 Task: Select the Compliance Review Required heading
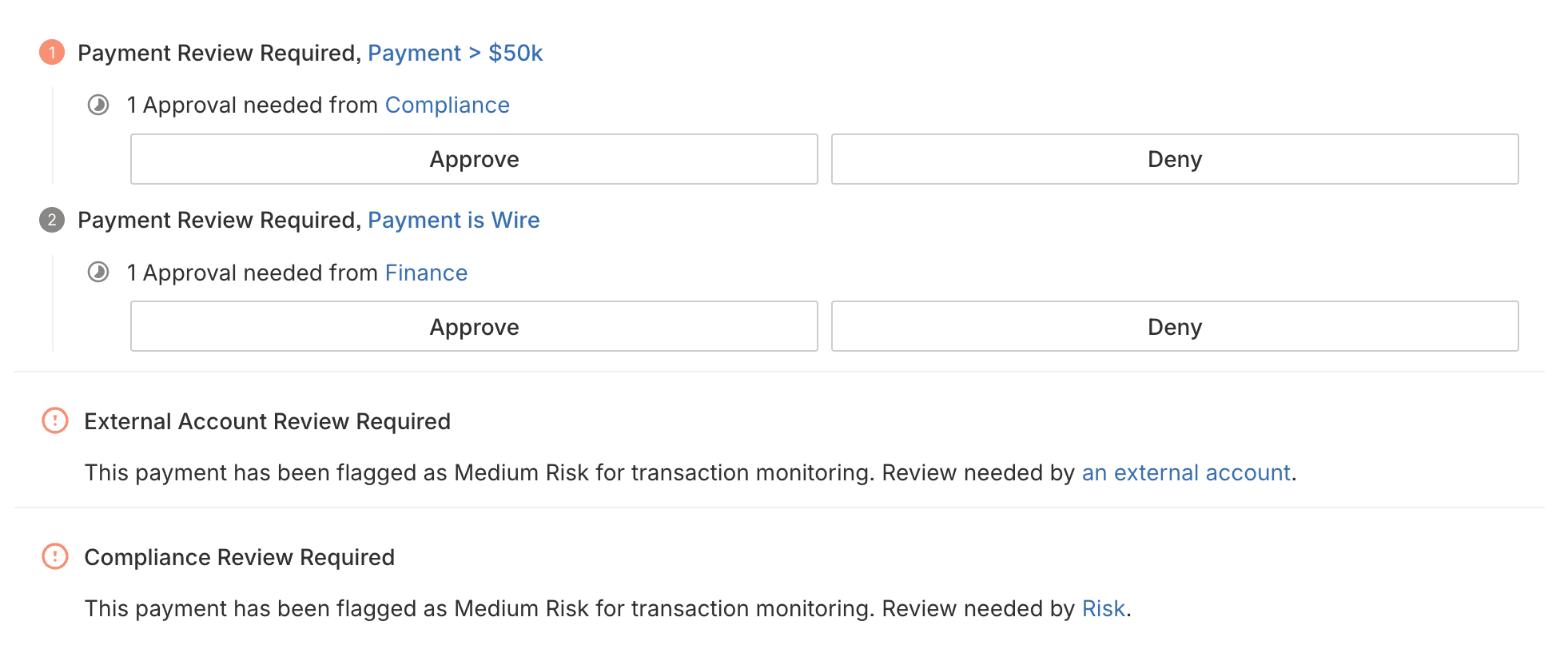pyautogui.click(x=240, y=557)
